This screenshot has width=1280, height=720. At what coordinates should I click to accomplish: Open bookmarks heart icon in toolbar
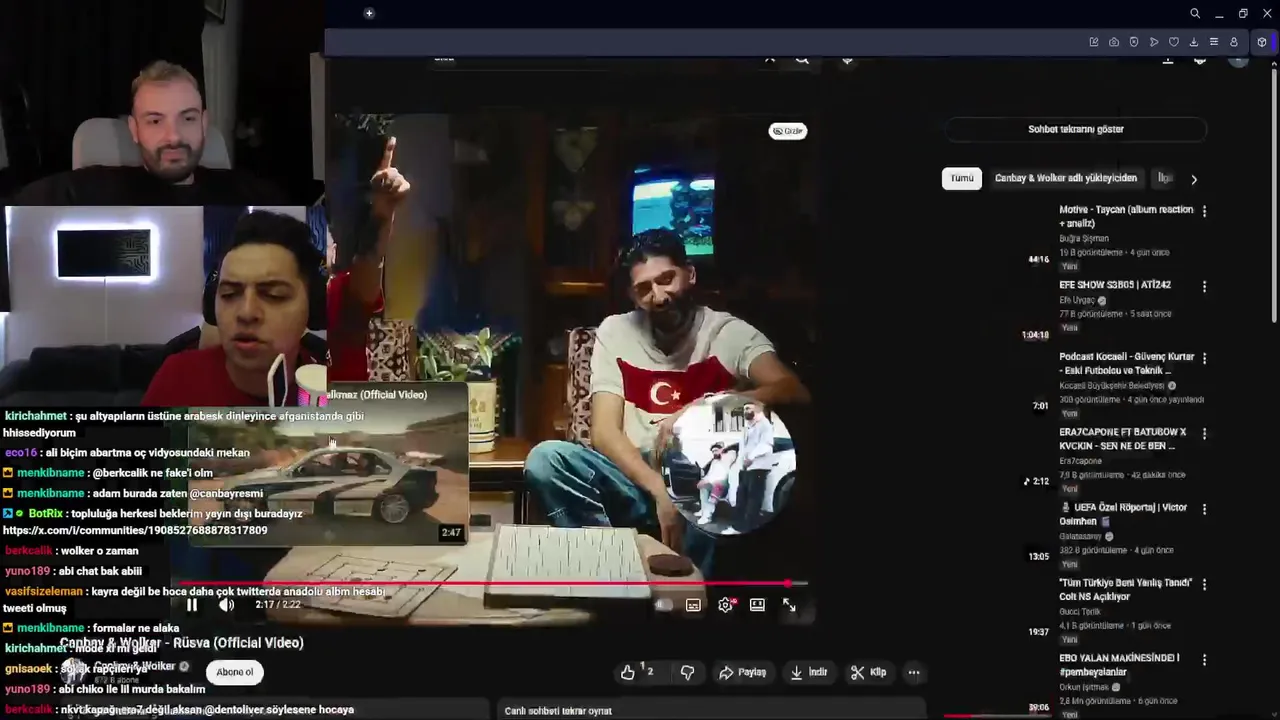click(1174, 42)
